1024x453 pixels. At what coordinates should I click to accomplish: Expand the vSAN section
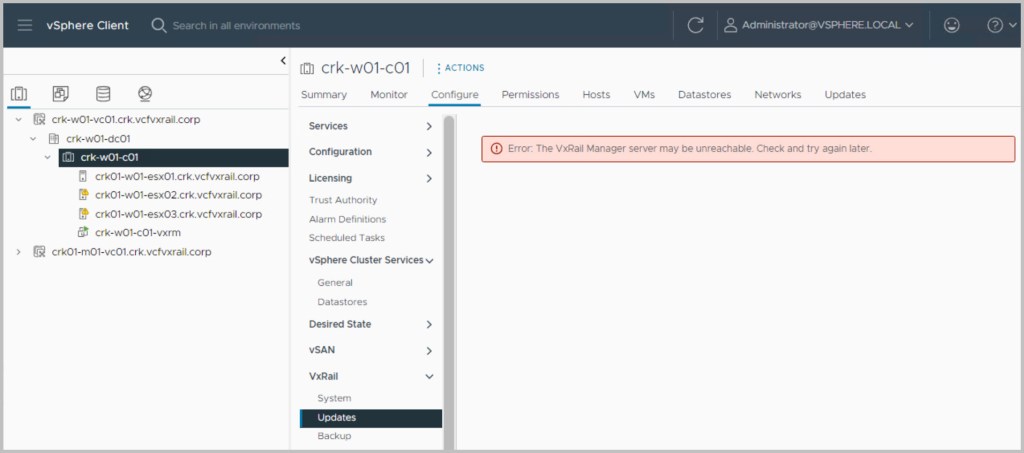pyautogui.click(x=429, y=351)
